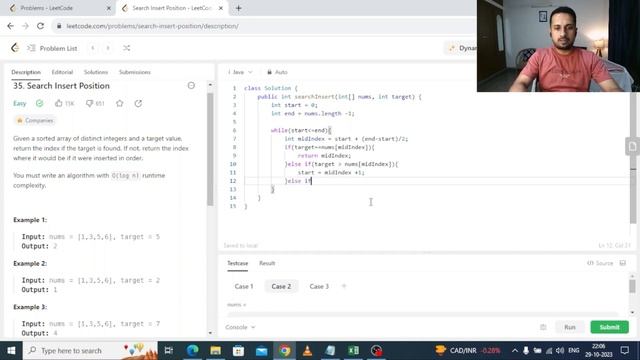Submit the solution
This screenshot has width=640, height=360.
point(609,327)
